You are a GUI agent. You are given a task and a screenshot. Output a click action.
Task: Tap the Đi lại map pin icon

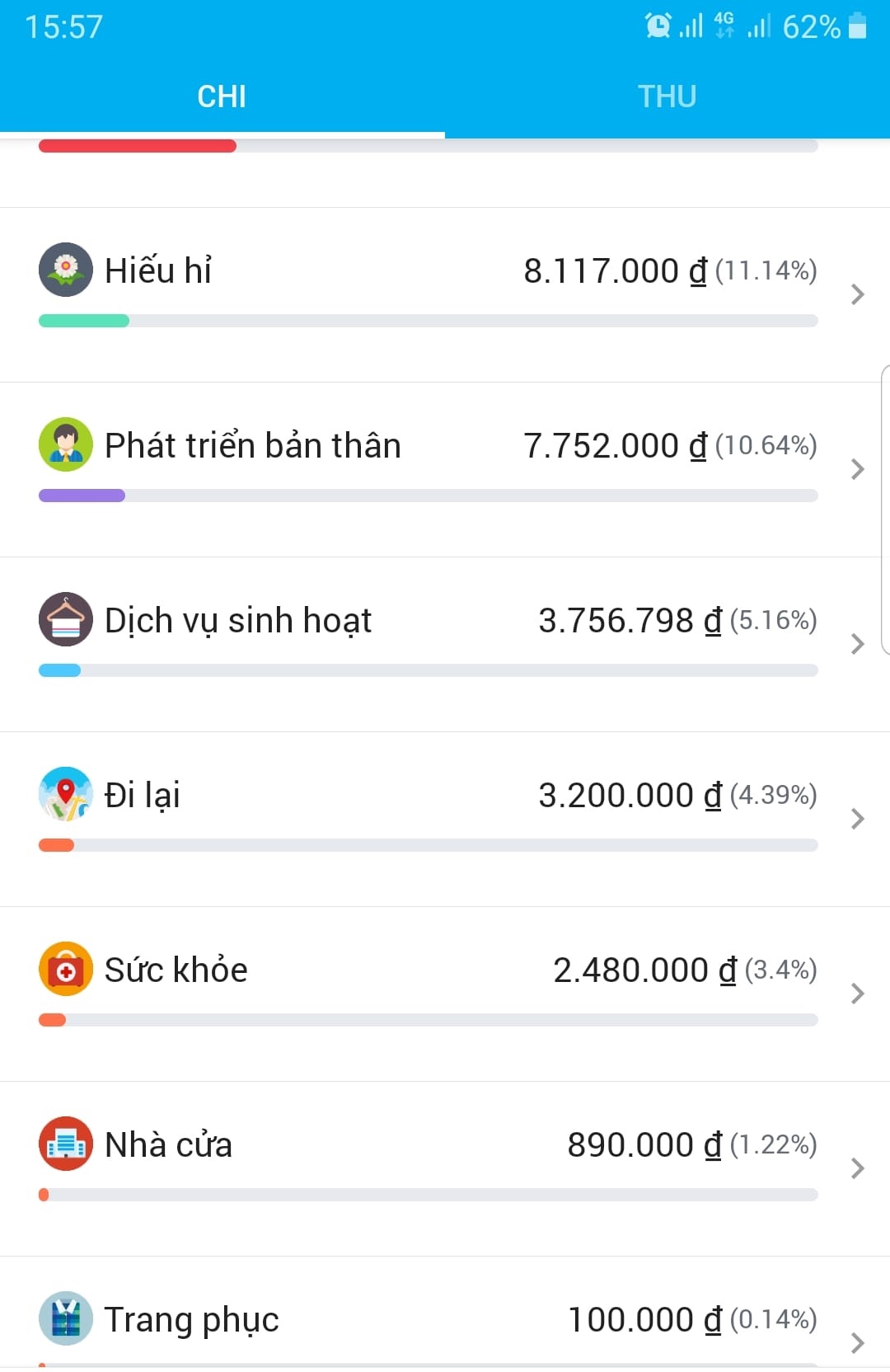click(x=66, y=794)
